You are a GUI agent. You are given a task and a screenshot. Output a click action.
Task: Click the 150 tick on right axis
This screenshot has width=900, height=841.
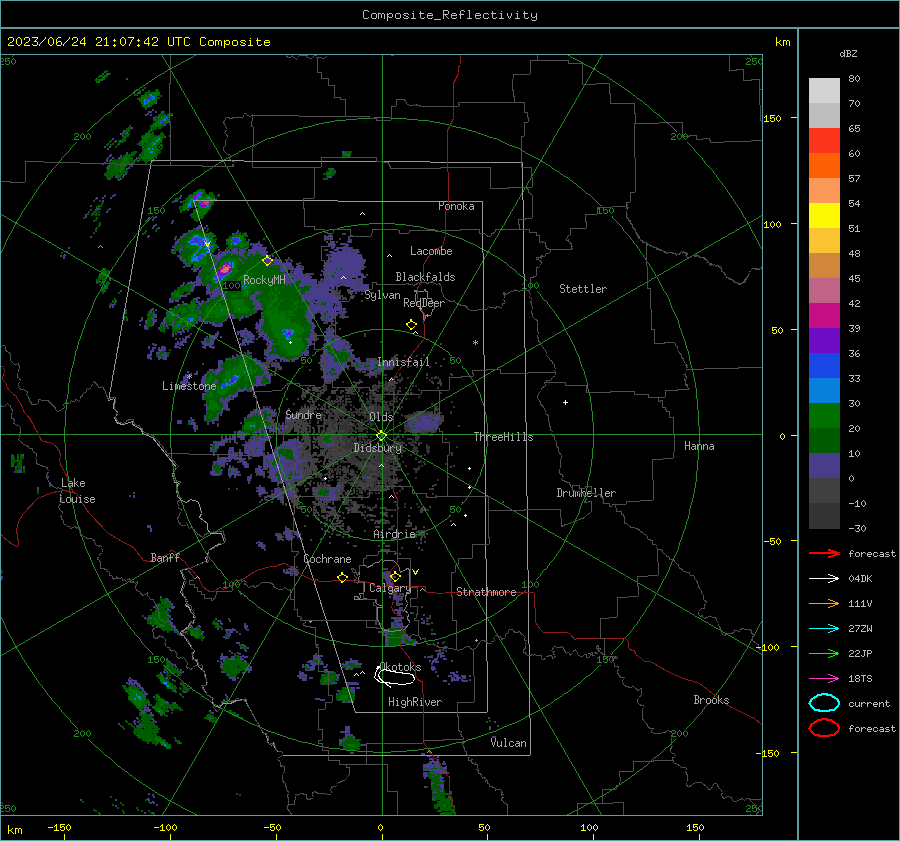(772, 118)
